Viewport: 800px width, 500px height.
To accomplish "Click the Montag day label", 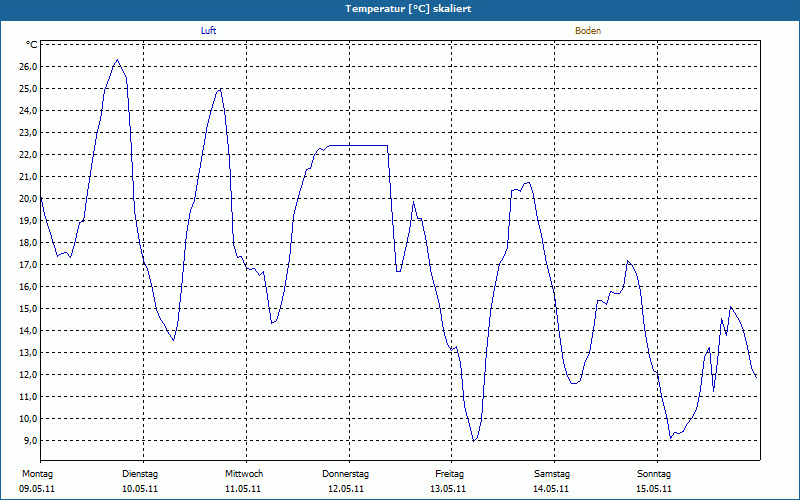I will click(37, 474).
